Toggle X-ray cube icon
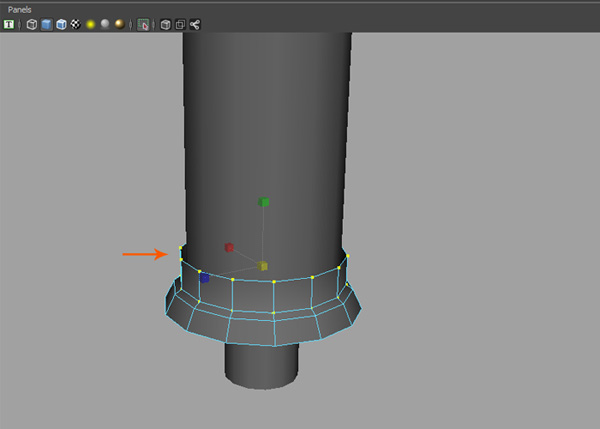 pos(166,23)
